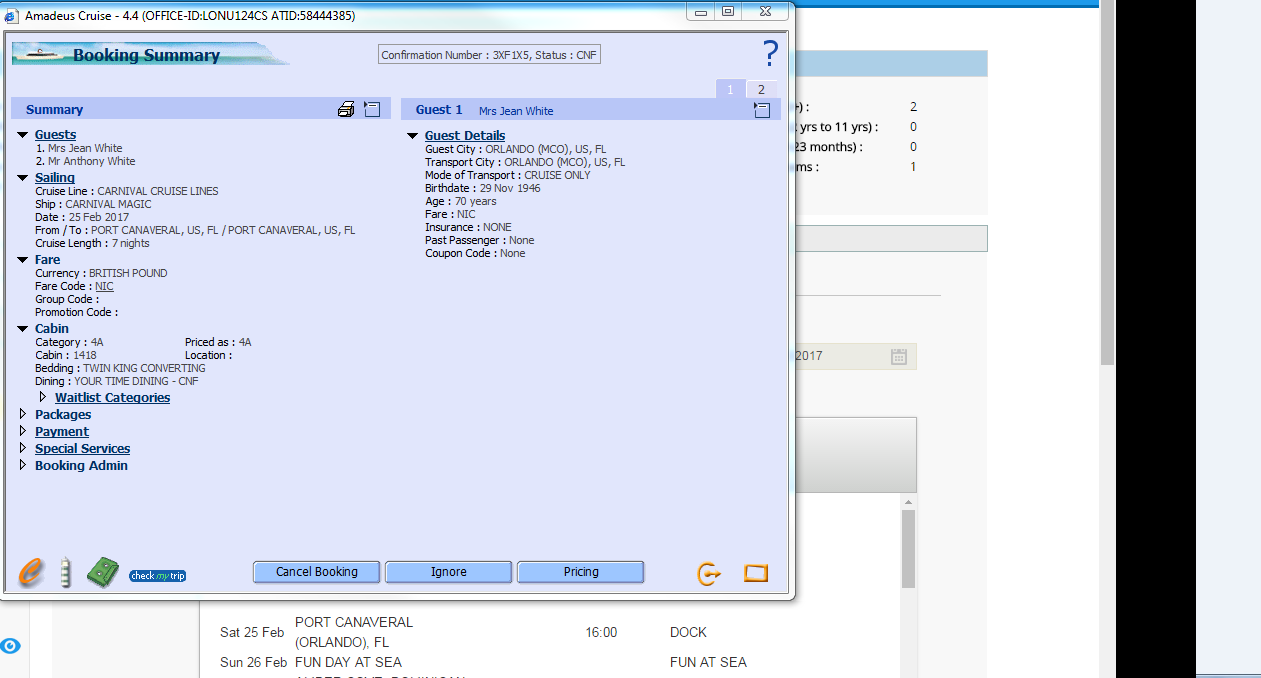Click the Confirmation Number status box
1261x678 pixels.
point(490,55)
